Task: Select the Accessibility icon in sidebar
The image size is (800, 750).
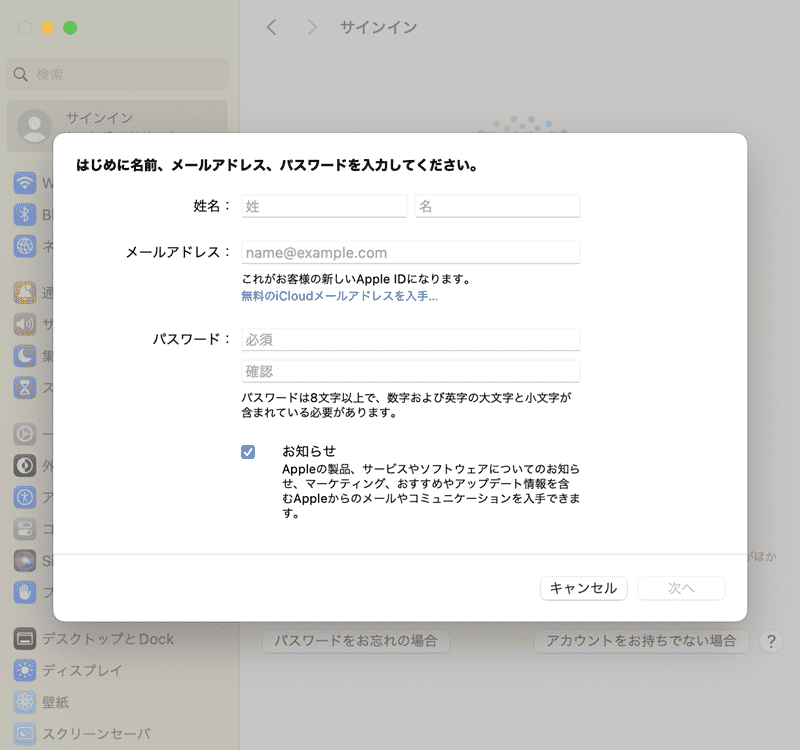Action: coord(24,497)
